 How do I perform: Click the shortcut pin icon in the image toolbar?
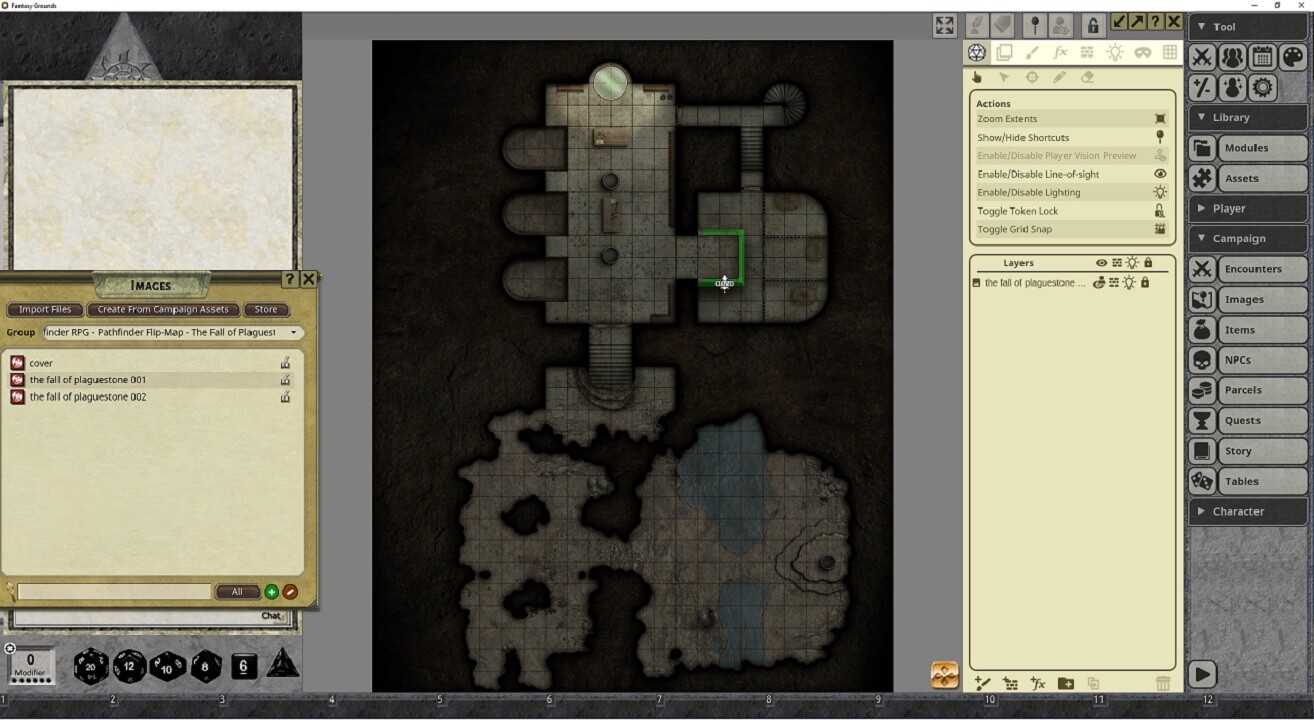point(1035,25)
